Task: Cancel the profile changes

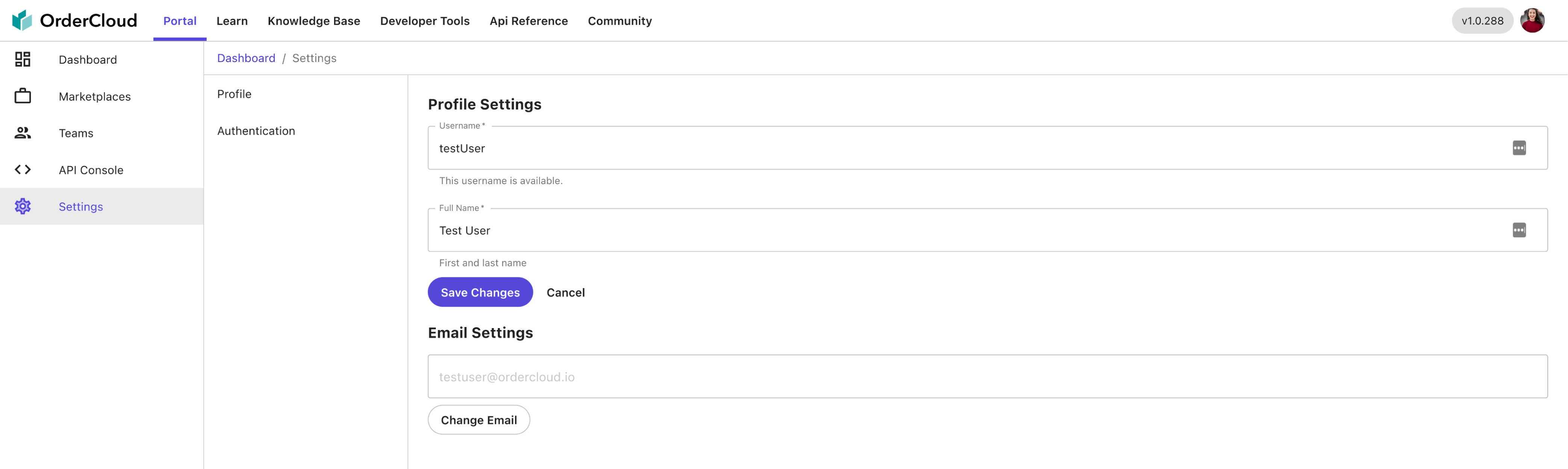Action: (x=566, y=292)
